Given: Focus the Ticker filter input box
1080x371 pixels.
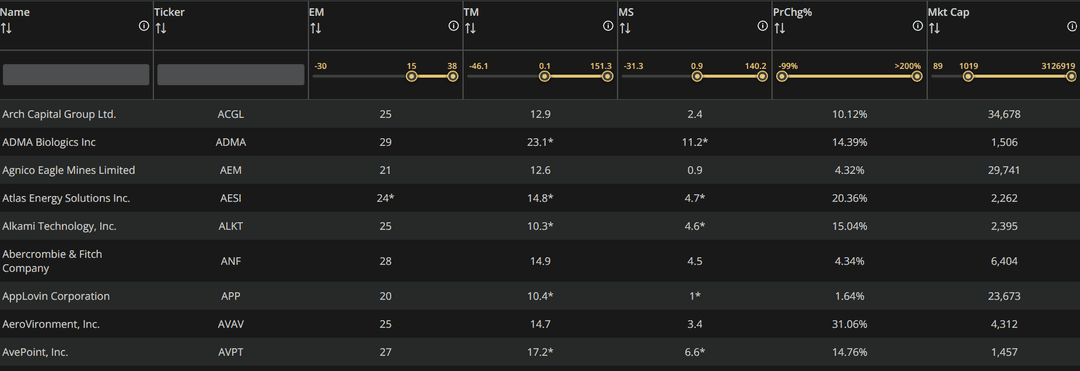Looking at the screenshot, I should [x=231, y=74].
